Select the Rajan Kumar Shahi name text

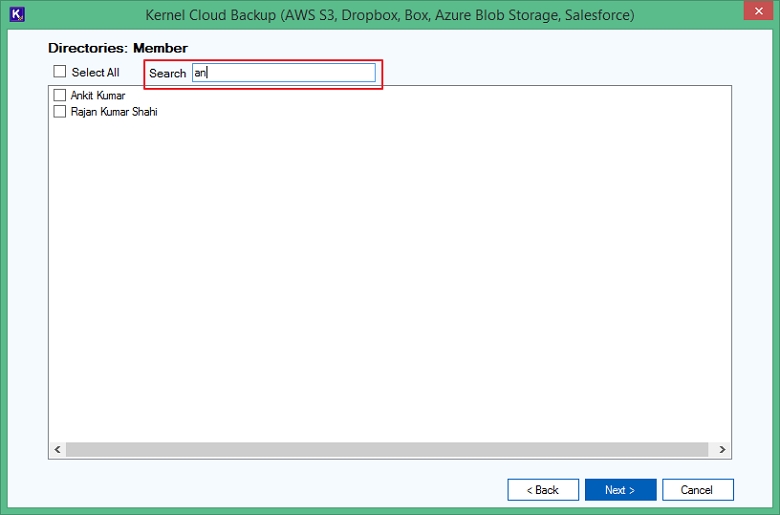coord(114,111)
